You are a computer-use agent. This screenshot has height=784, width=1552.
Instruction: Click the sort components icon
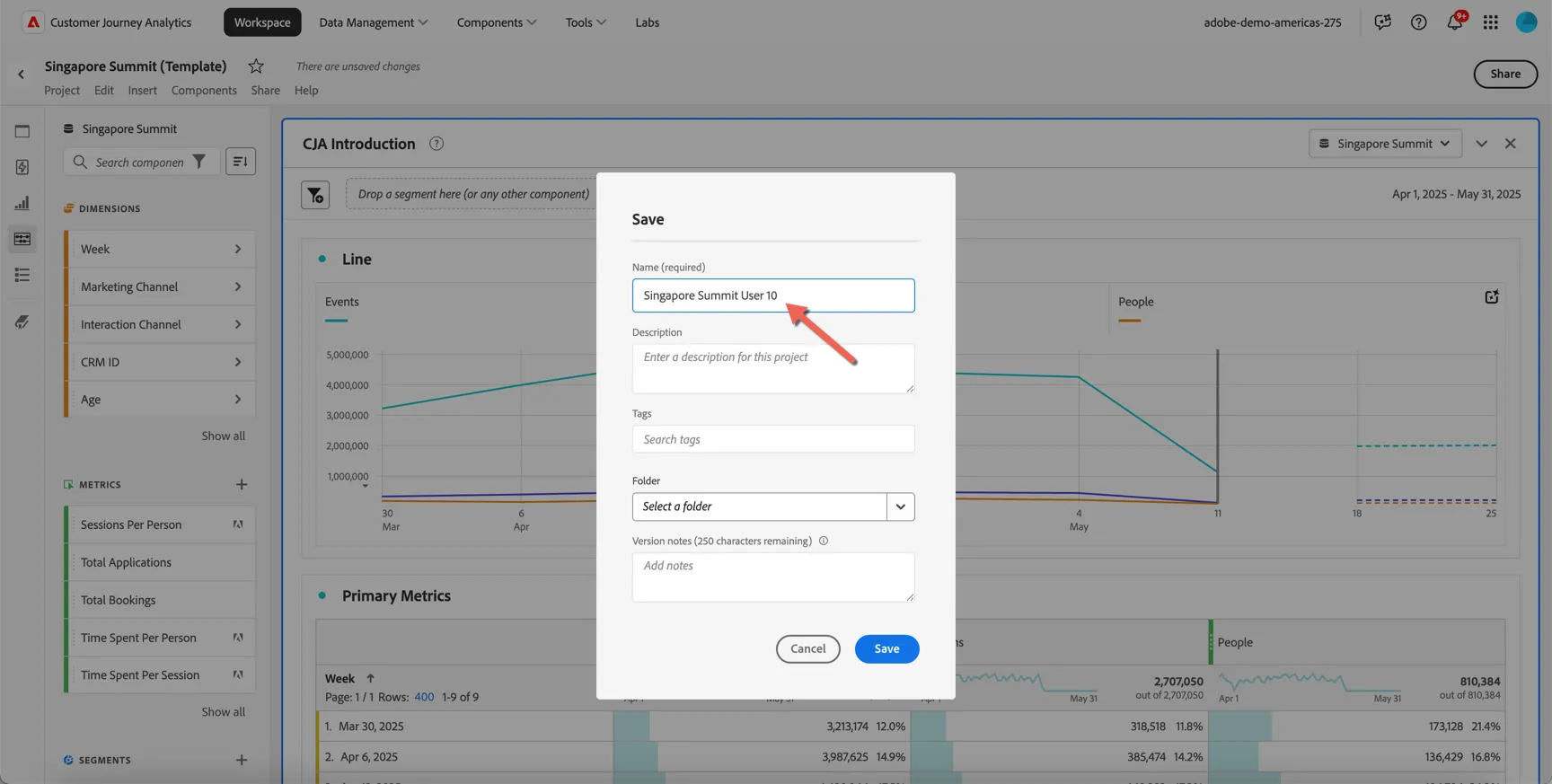tap(241, 162)
